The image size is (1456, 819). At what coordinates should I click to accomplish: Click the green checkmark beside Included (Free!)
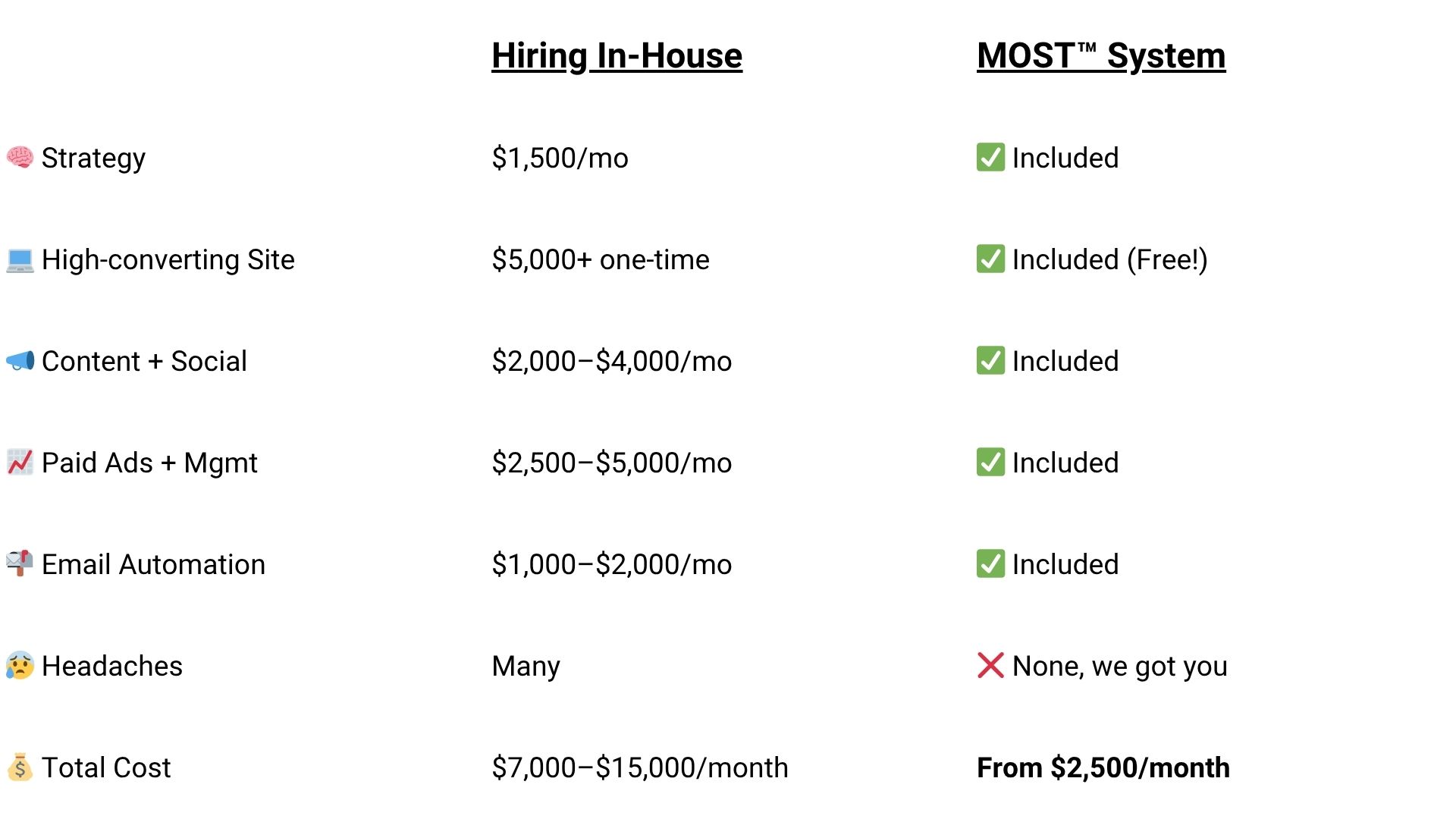point(990,259)
